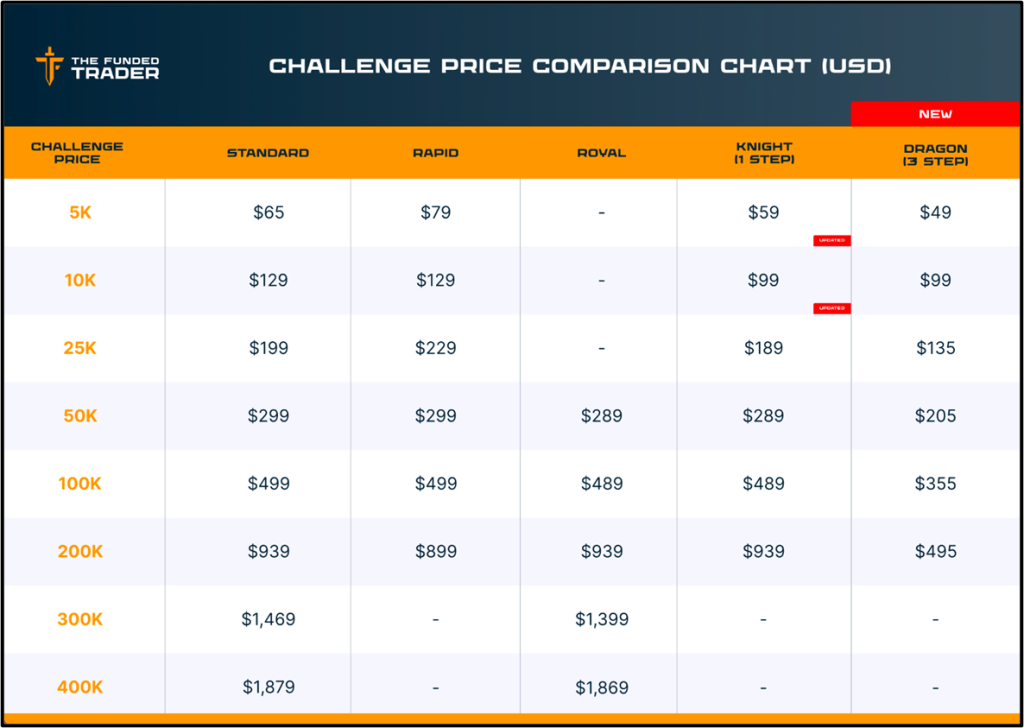Click the red NEW badge
1024x728 pixels.
point(935,114)
